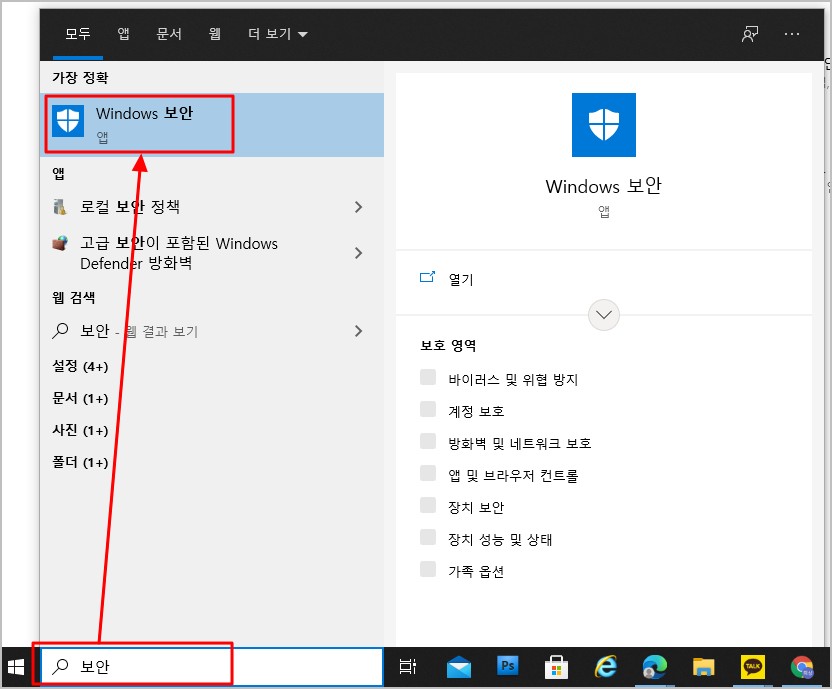Expand the 사진 (1+) results group

coord(80,430)
